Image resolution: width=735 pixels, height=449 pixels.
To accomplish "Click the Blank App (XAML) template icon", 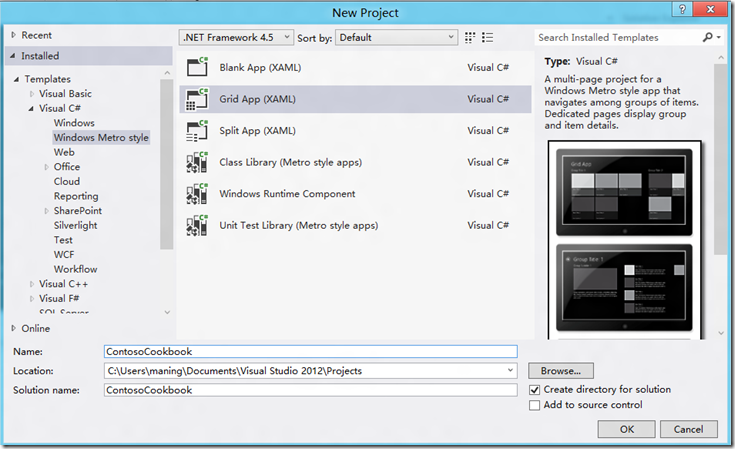I will click(197, 67).
